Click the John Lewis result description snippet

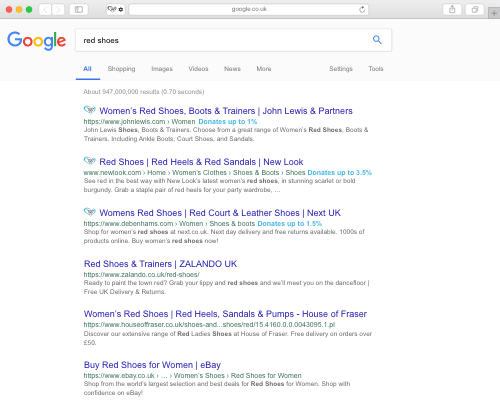226,134
